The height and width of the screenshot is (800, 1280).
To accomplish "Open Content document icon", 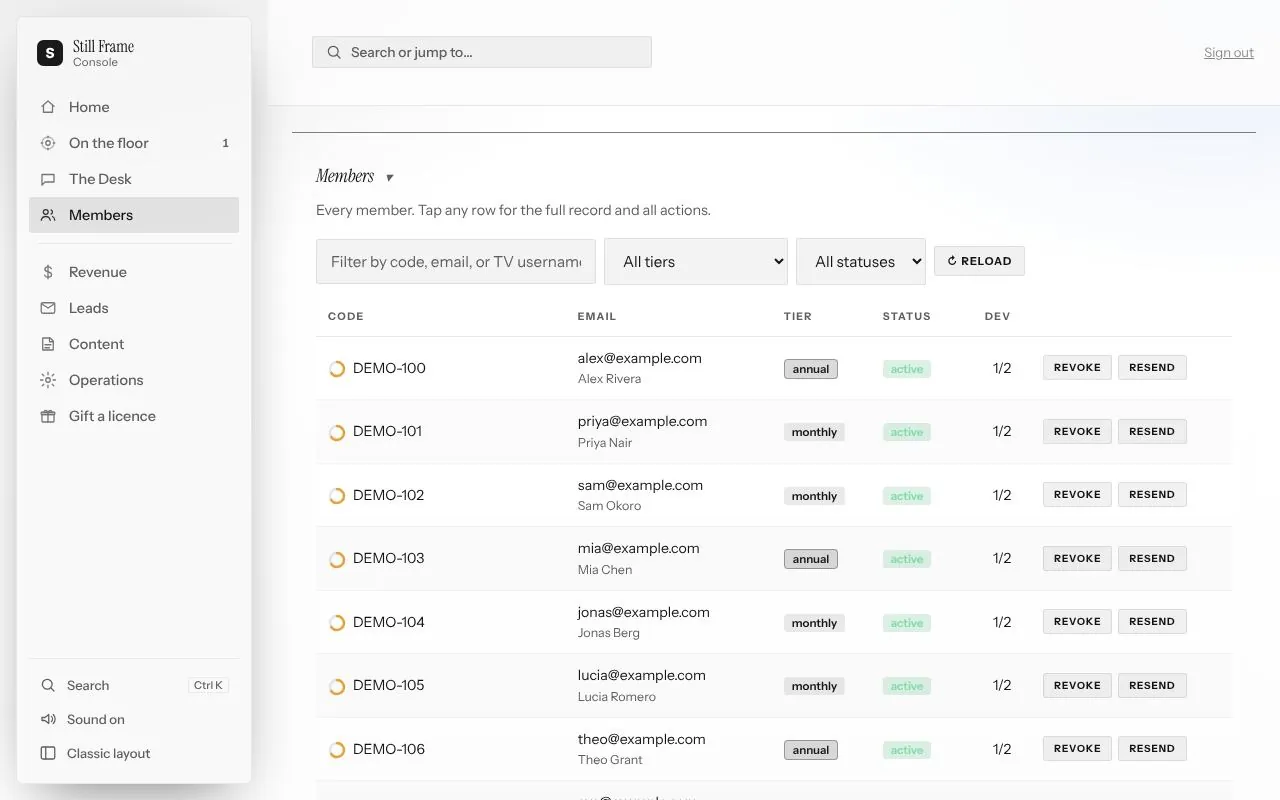I will tap(48, 344).
